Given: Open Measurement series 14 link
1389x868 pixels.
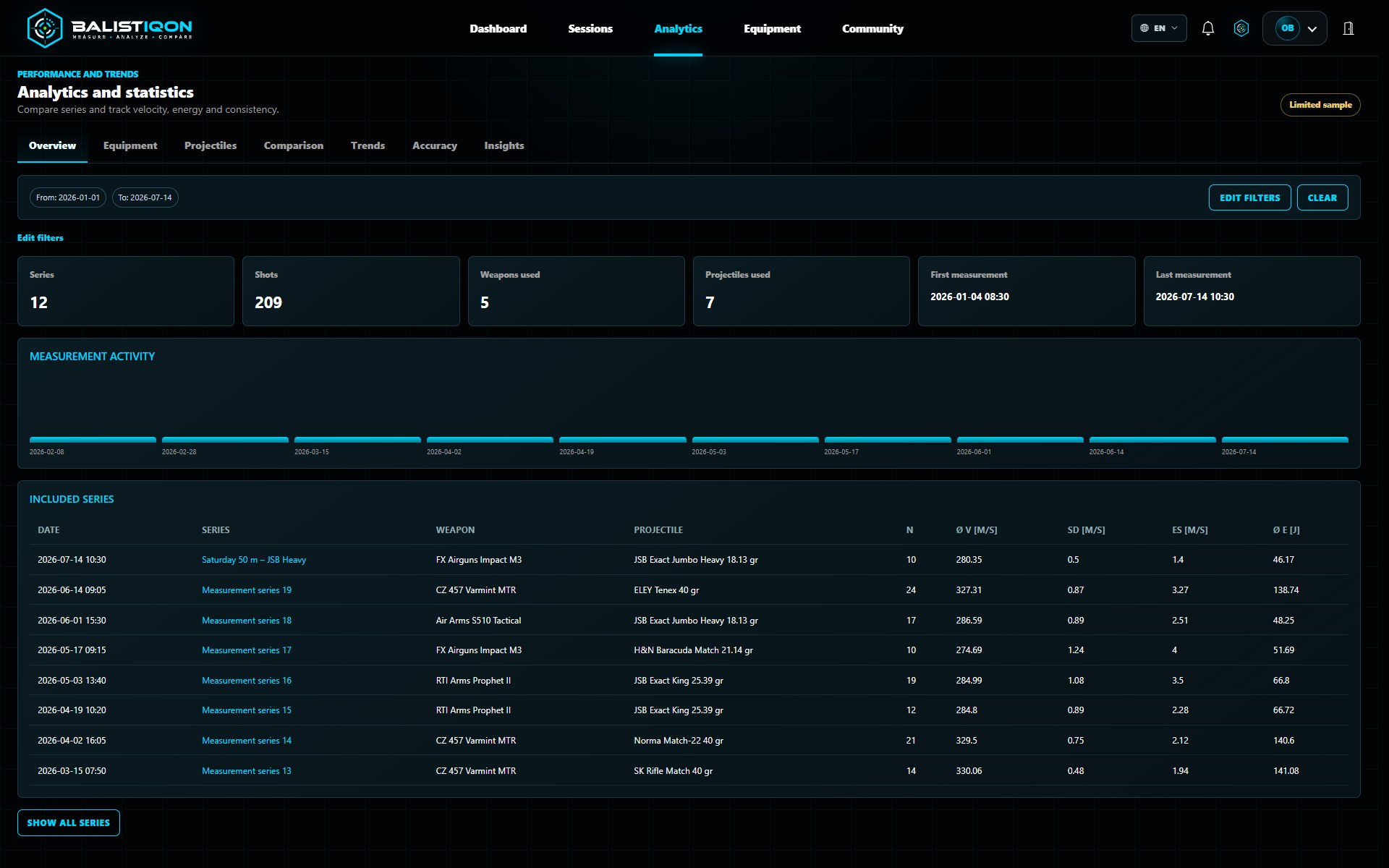Looking at the screenshot, I should (247, 741).
